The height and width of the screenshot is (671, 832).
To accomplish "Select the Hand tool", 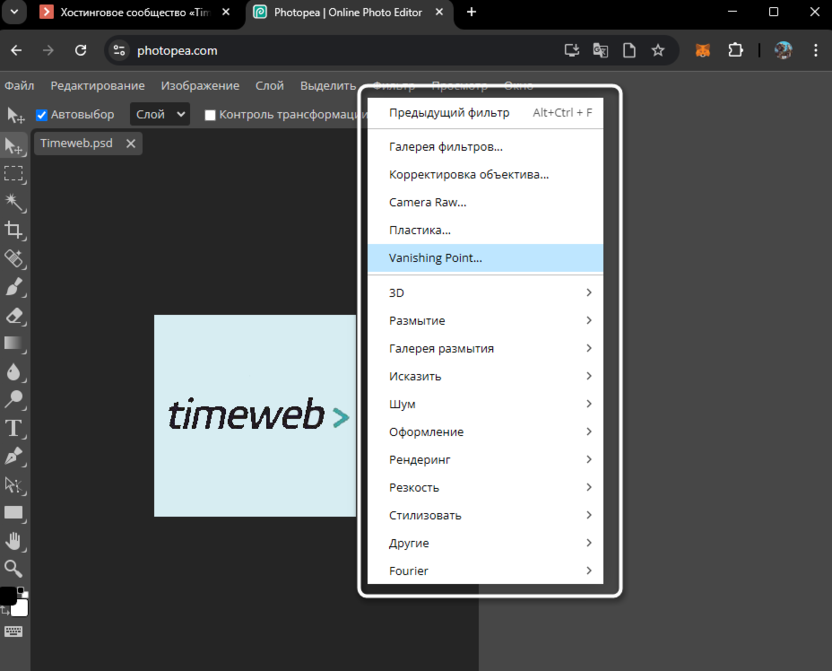I will [x=14, y=541].
